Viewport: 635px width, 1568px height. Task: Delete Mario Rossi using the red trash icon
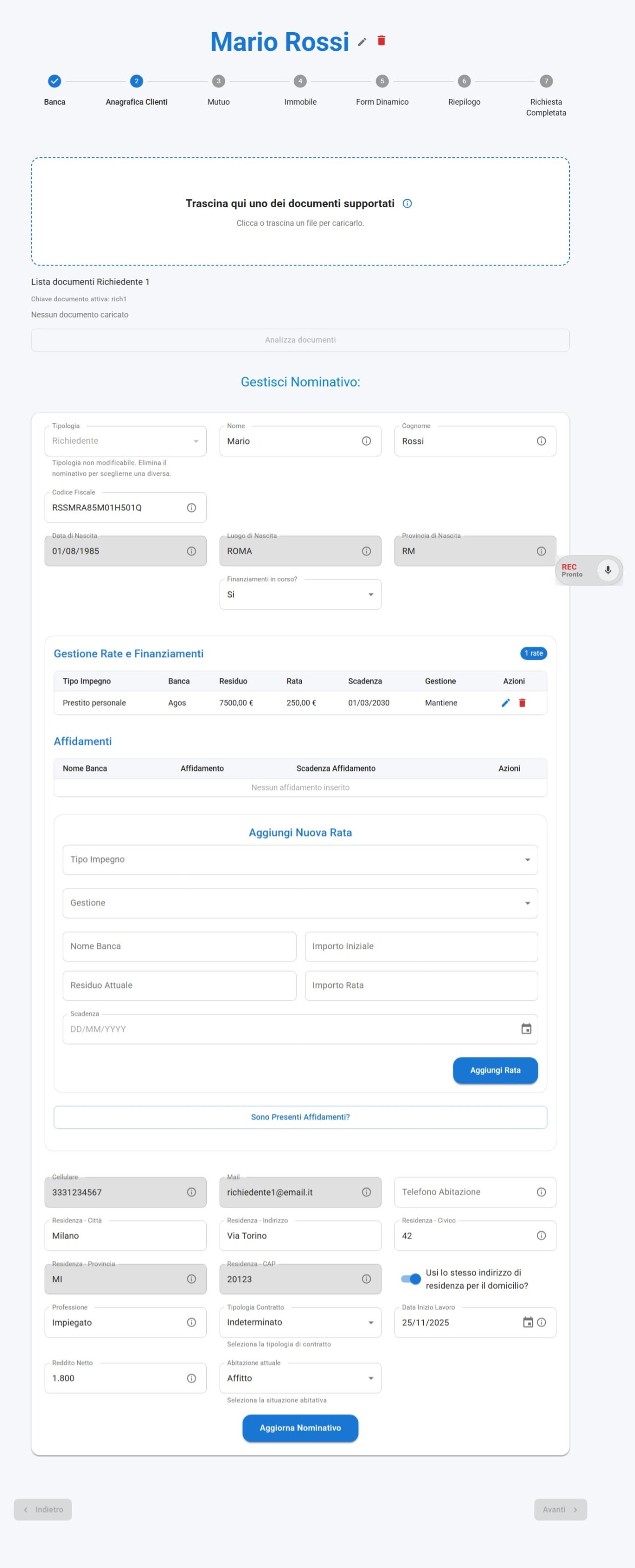tap(382, 41)
